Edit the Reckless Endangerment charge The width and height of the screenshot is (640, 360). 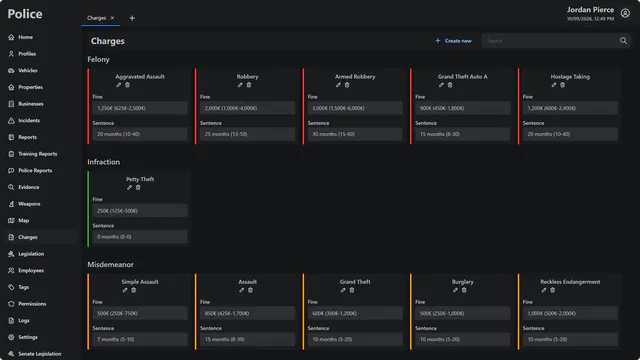point(544,290)
